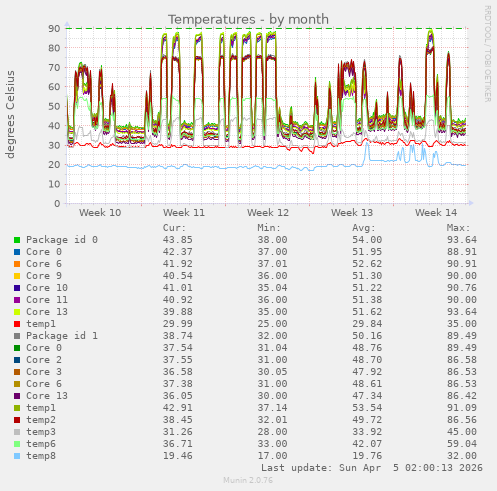
Task: Click the 'Max:' column header
Action: (458, 228)
